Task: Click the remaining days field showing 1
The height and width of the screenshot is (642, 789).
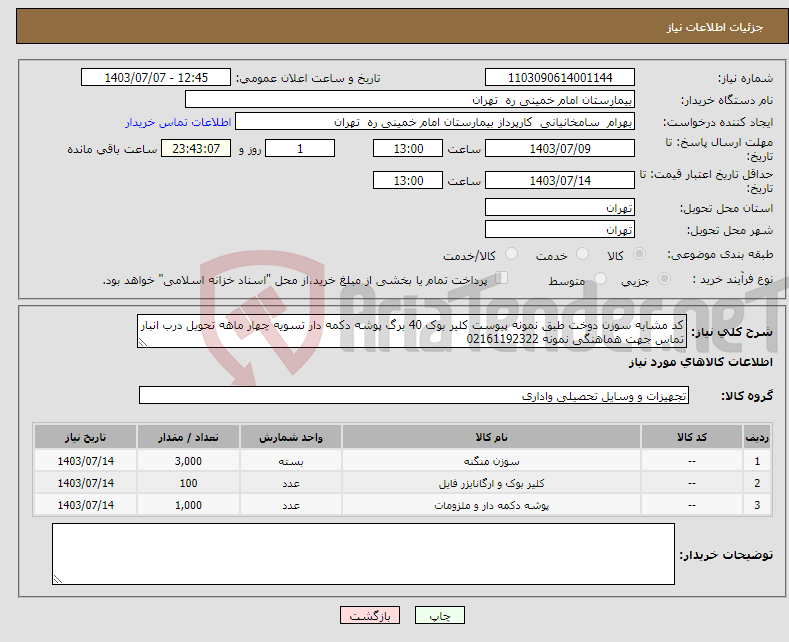Action: [300, 148]
